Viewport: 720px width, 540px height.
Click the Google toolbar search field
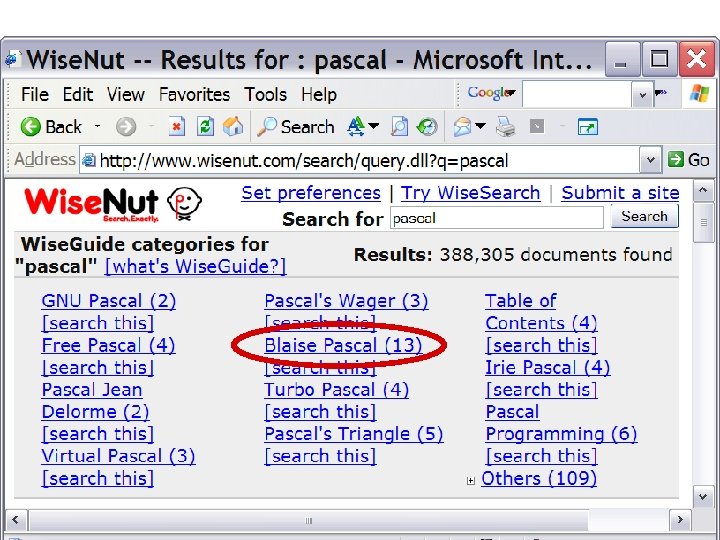tap(577, 95)
